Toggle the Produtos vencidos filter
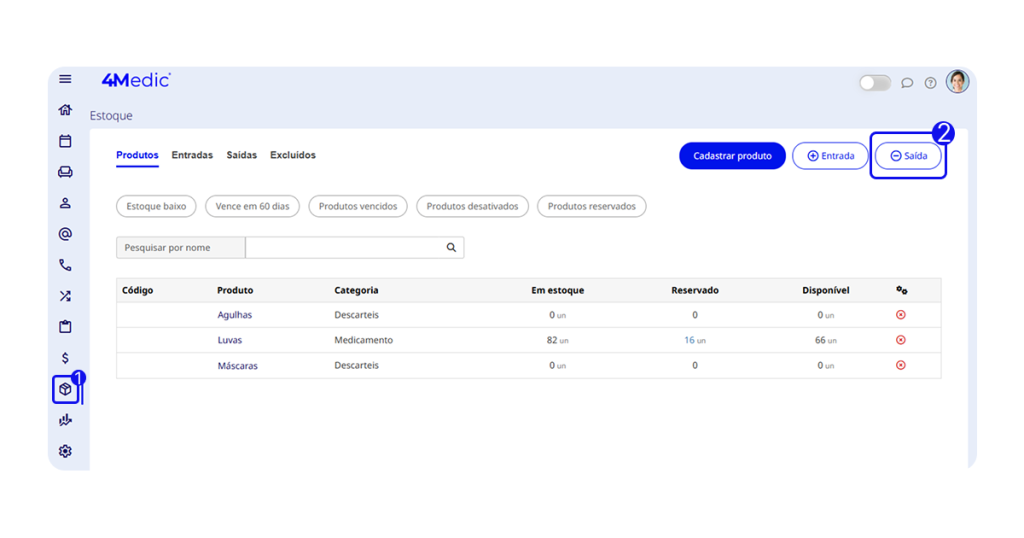The width and height of the screenshot is (1024, 538). pyautogui.click(x=358, y=206)
